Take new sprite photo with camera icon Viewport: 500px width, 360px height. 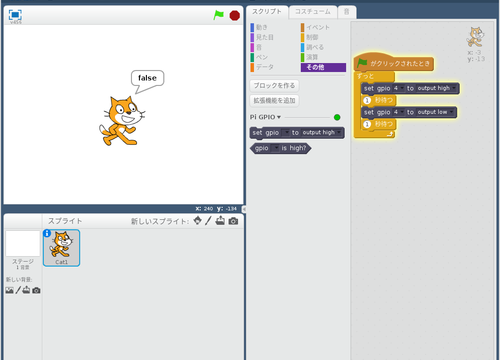pos(233,221)
